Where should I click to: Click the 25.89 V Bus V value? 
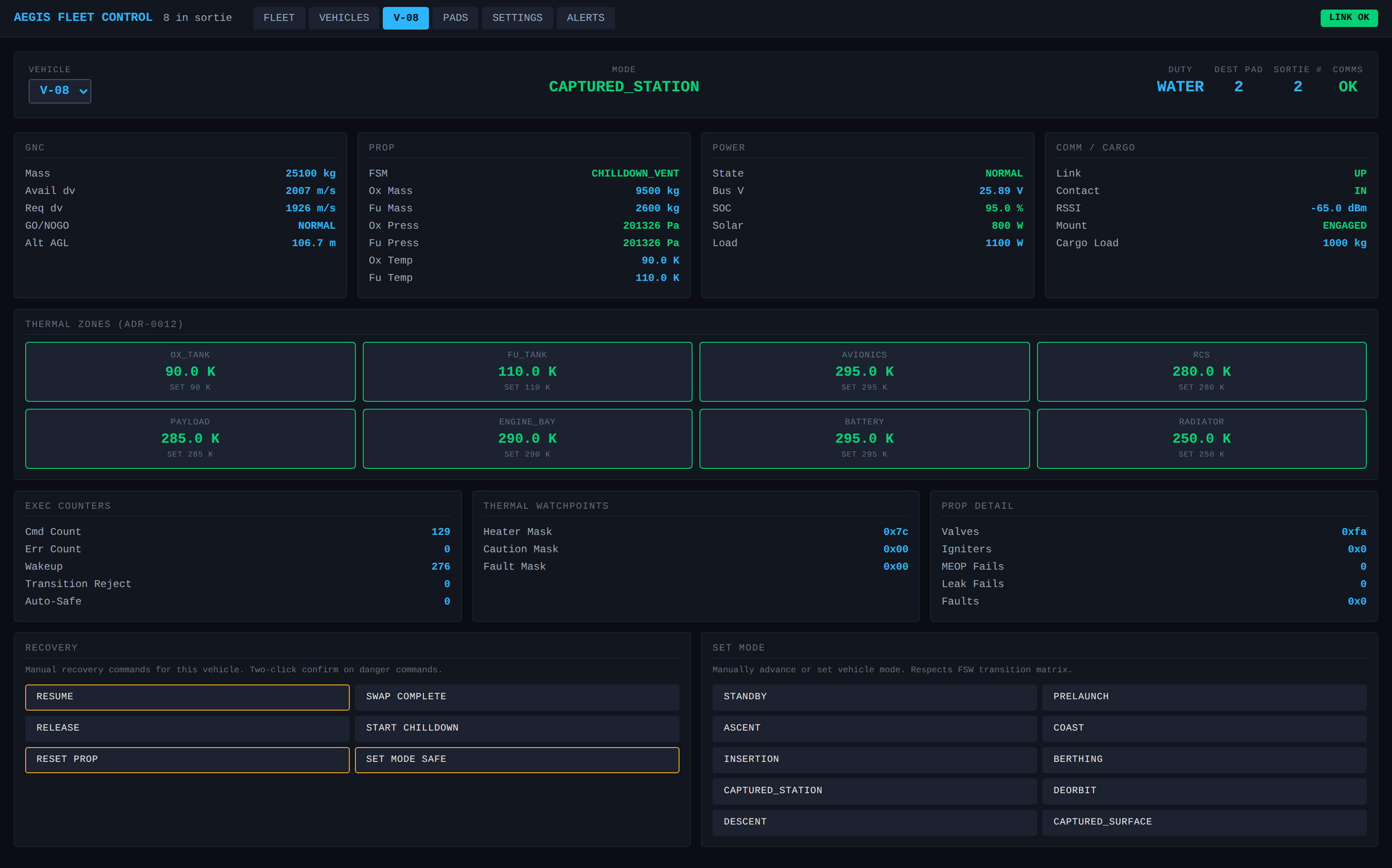coord(1001,190)
